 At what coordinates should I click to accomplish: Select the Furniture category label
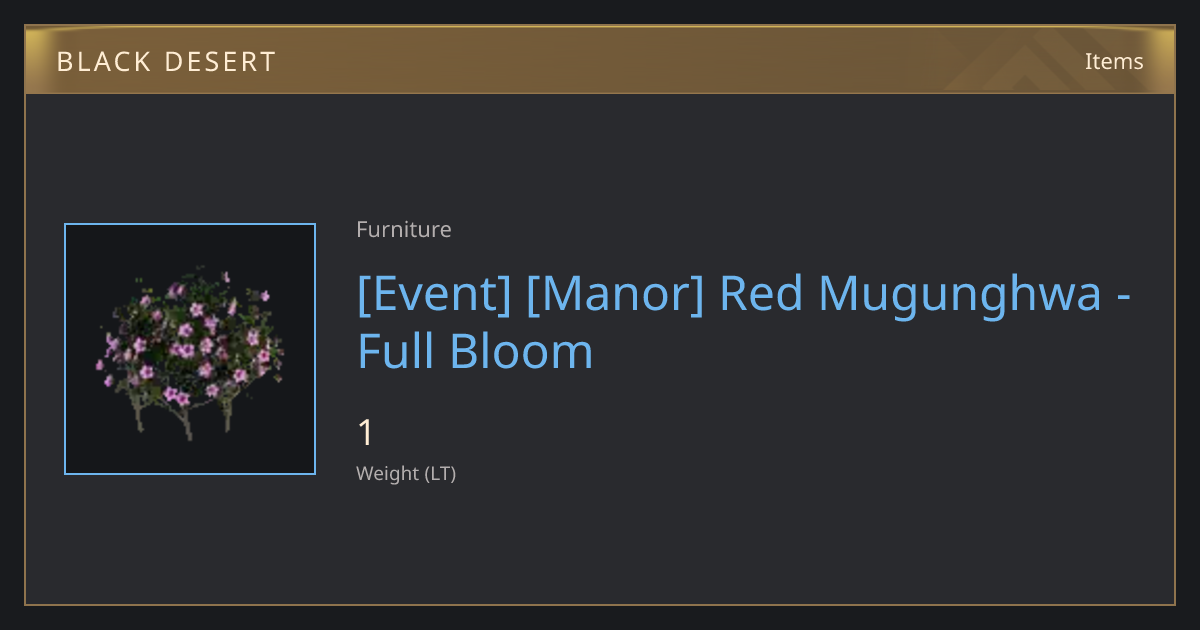click(x=404, y=229)
